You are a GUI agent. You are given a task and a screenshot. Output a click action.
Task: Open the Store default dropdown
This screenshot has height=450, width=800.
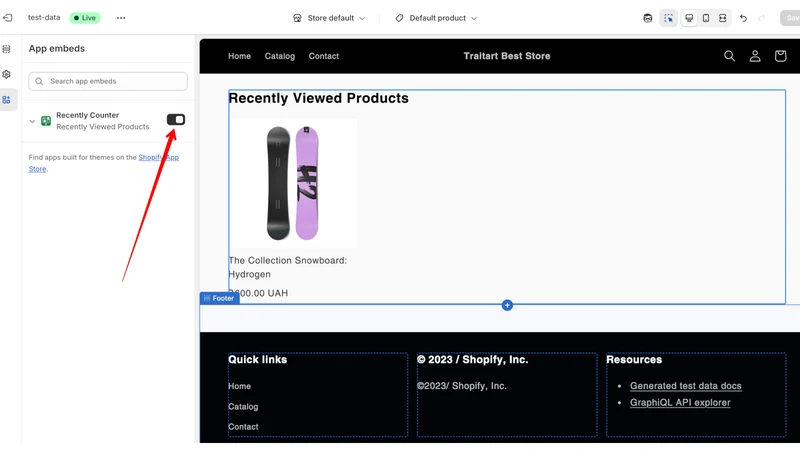(329, 18)
